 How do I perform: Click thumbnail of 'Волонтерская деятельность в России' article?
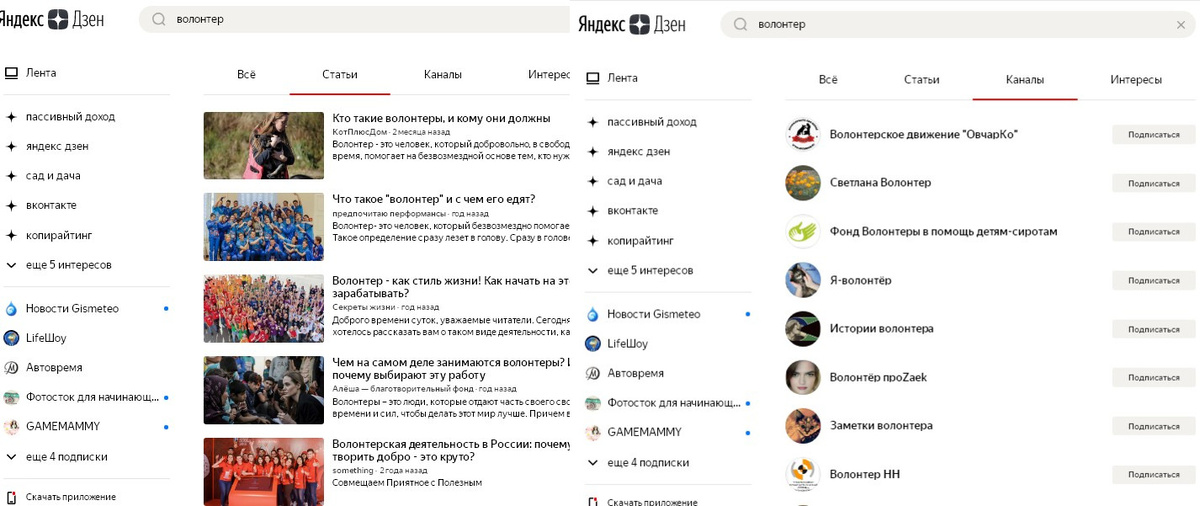pyautogui.click(x=263, y=471)
